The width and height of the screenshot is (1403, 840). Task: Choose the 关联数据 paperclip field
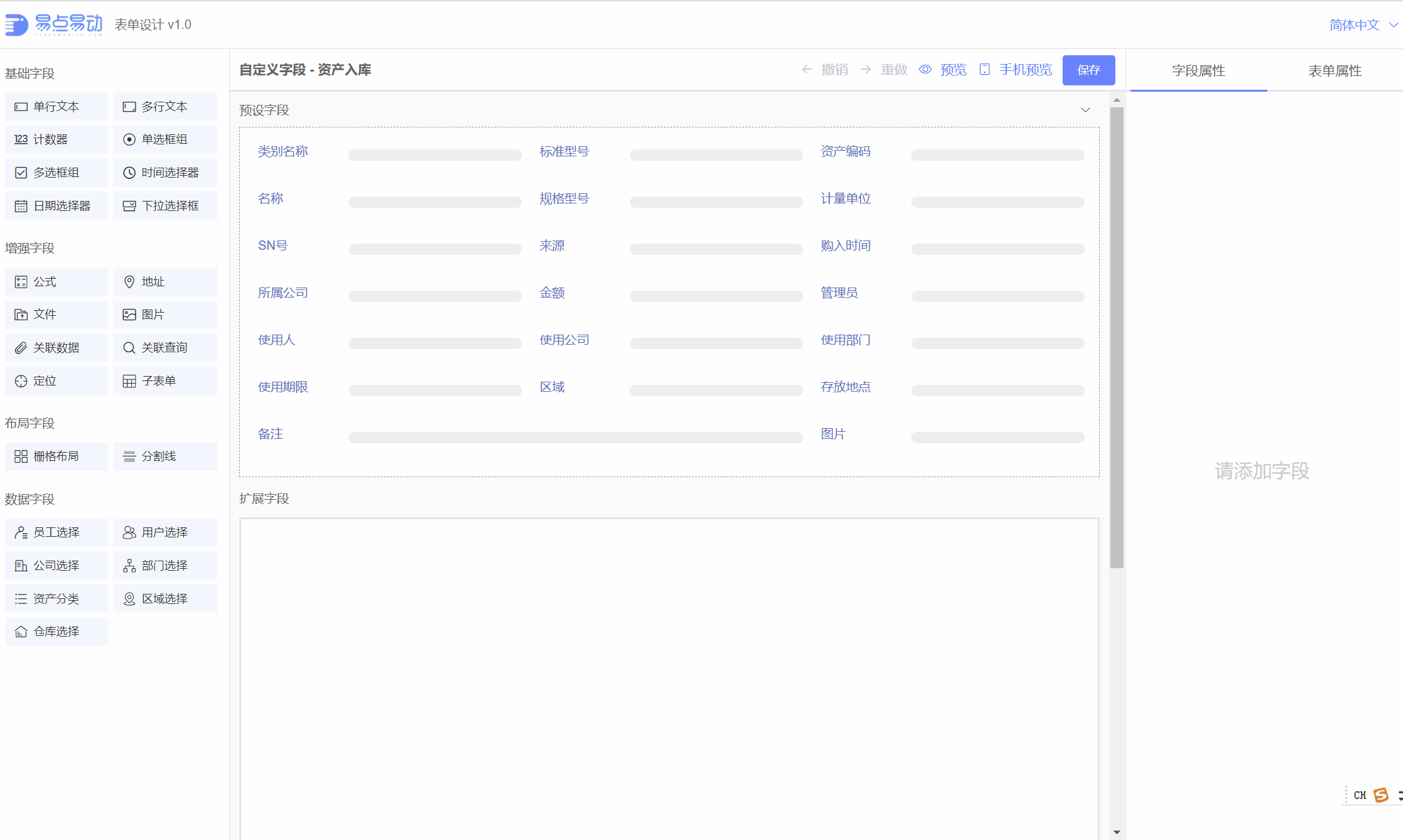(x=57, y=348)
